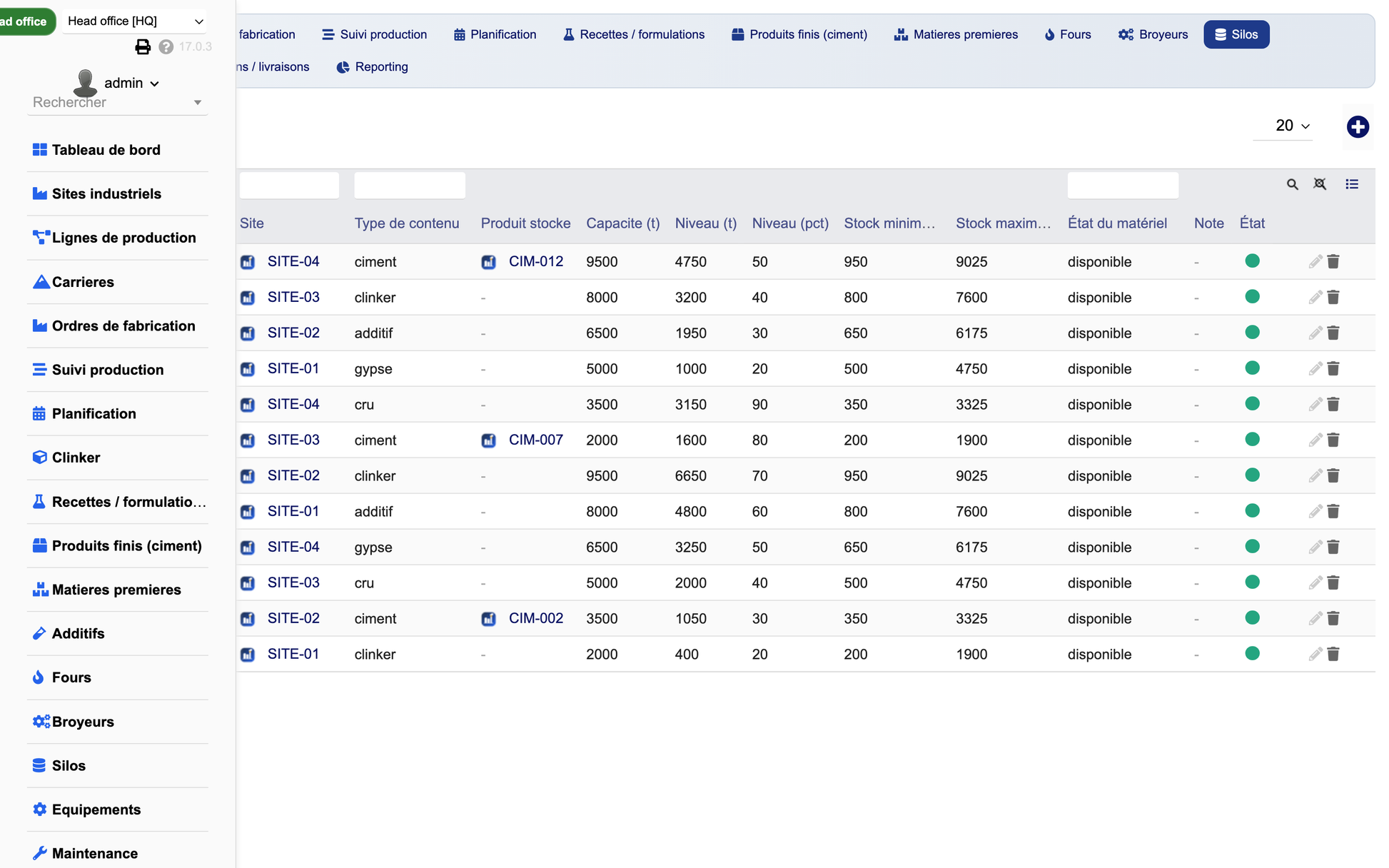
Task: Open the Reporting tab
Action: click(x=372, y=67)
